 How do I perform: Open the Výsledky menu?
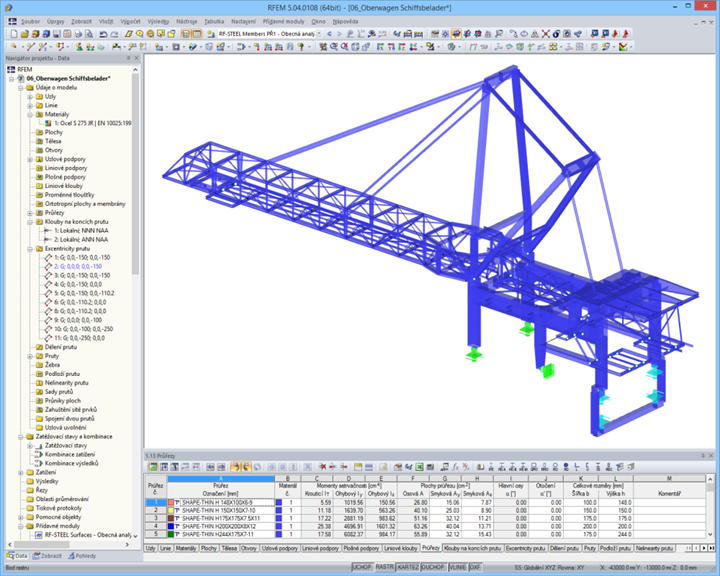coord(158,21)
